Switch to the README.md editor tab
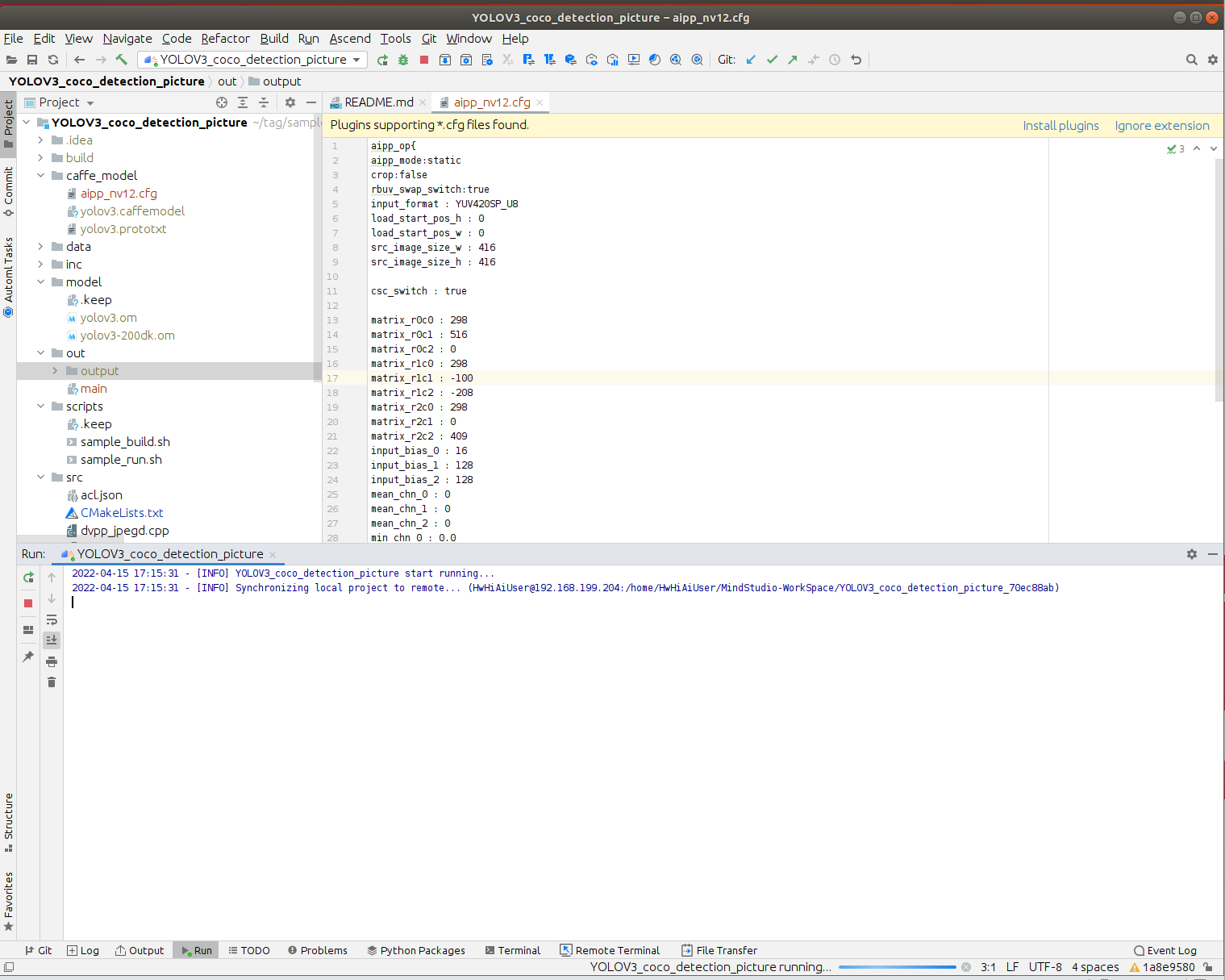 pos(377,102)
